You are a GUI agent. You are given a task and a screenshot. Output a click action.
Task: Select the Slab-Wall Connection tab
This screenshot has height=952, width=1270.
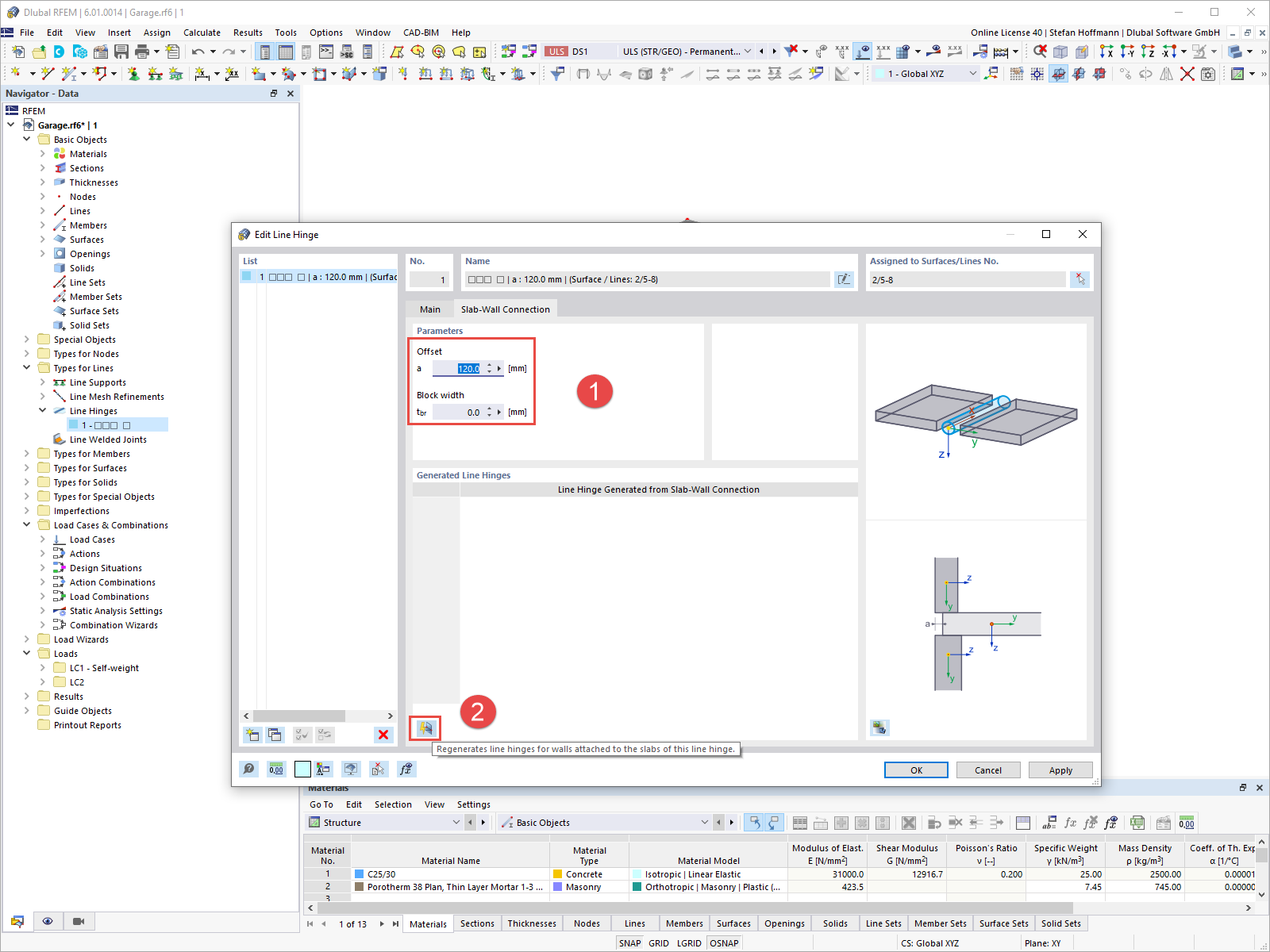pyautogui.click(x=505, y=309)
